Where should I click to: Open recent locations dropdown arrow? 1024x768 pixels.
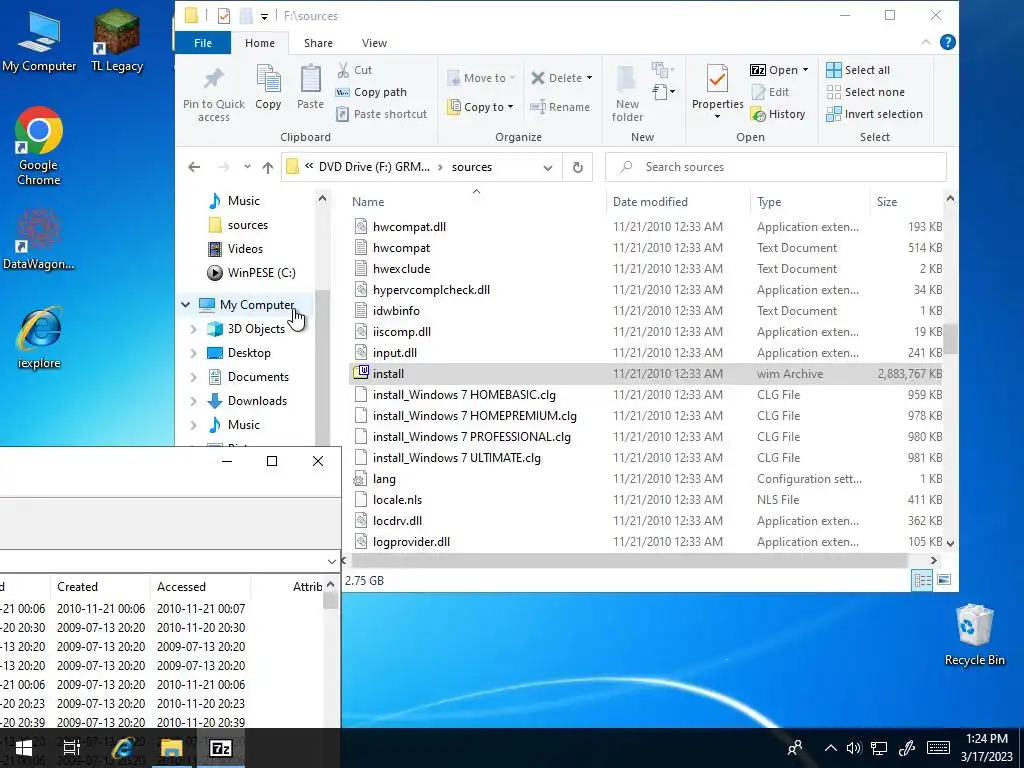[x=247, y=167]
